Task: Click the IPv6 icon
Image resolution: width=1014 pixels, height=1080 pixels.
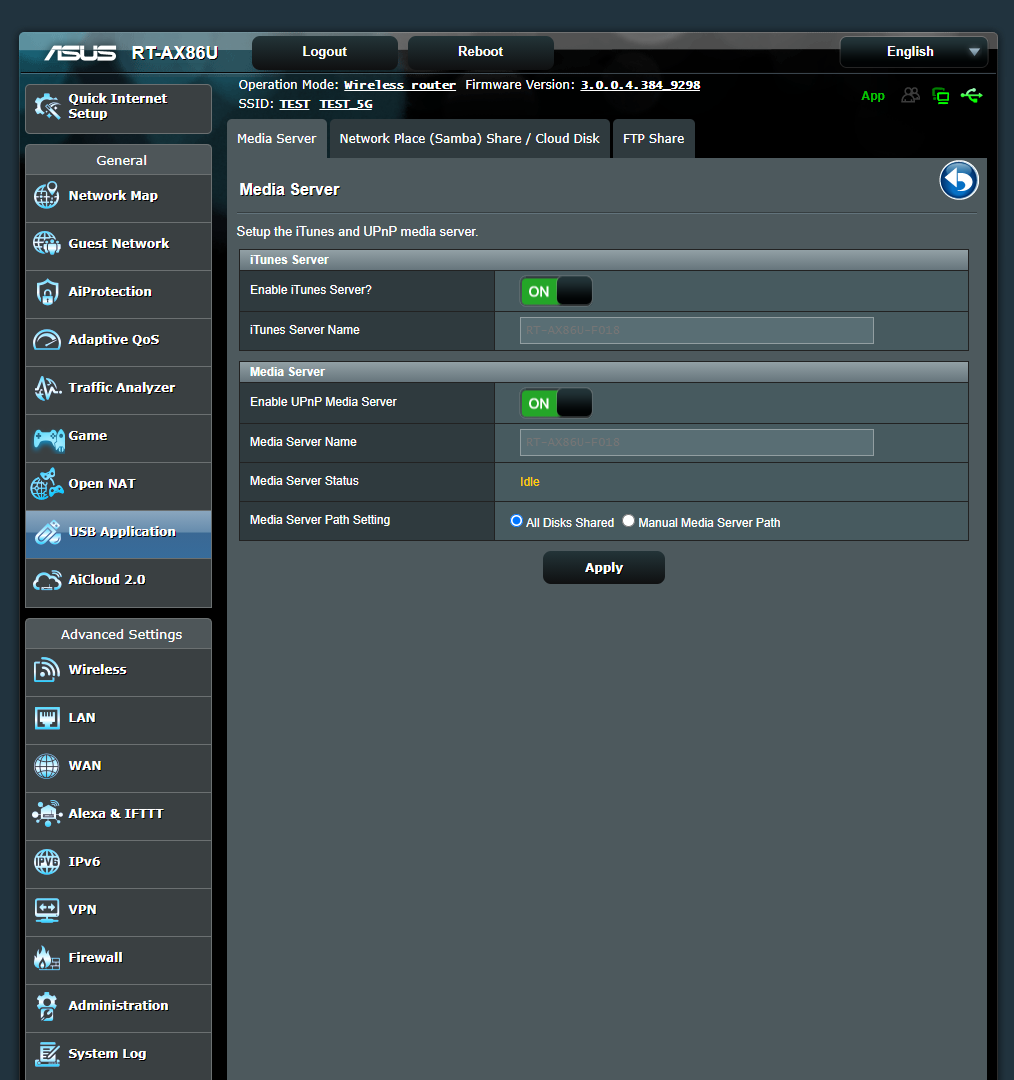Action: point(47,862)
